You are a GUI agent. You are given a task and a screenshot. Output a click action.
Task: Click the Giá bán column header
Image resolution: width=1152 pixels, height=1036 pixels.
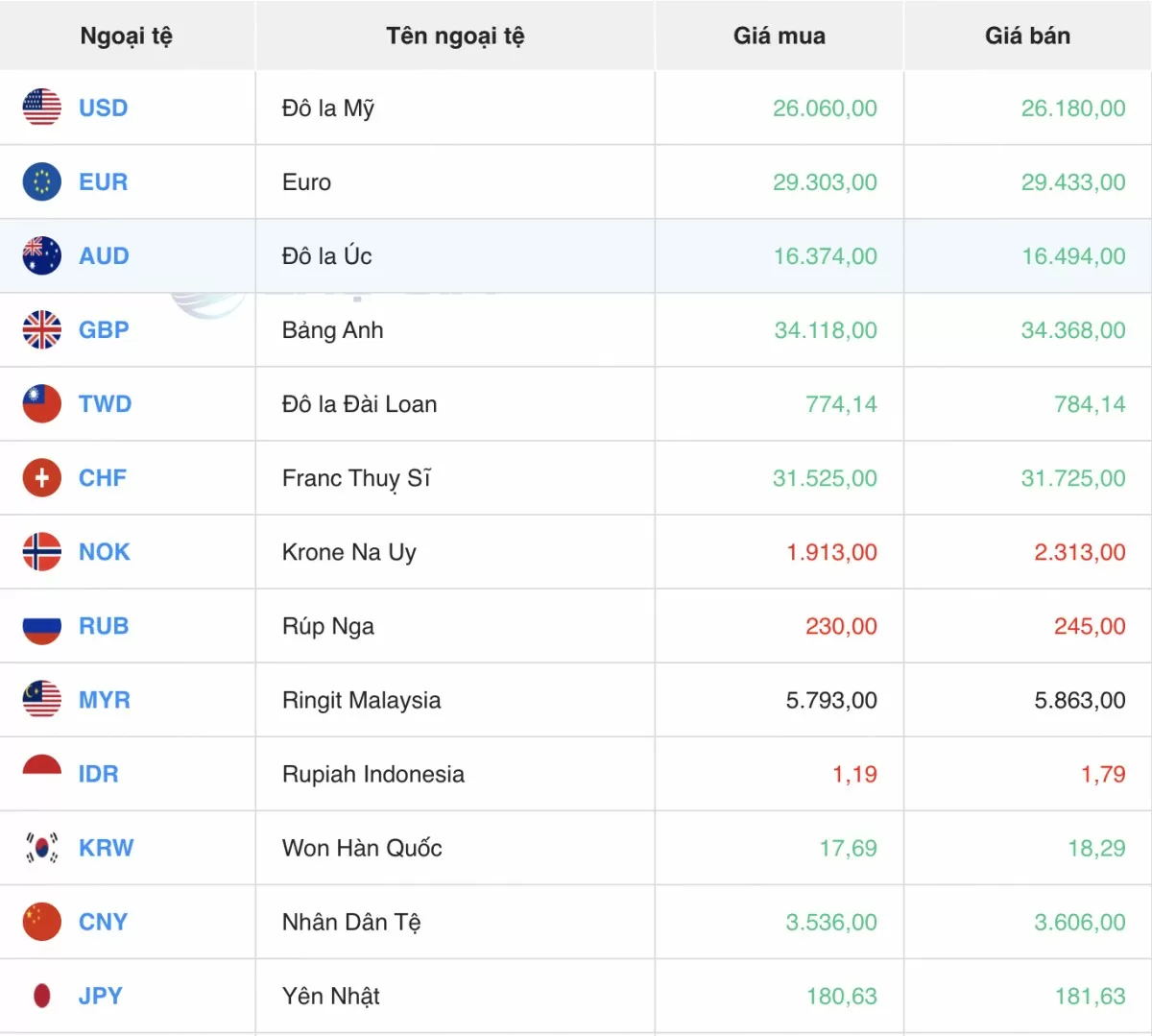[x=1027, y=36]
